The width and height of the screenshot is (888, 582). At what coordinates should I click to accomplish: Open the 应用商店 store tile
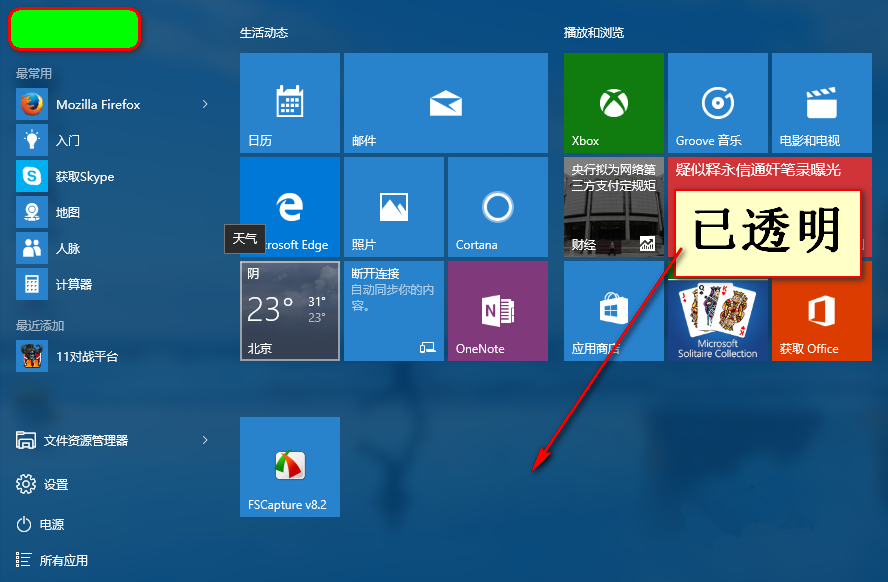614,311
